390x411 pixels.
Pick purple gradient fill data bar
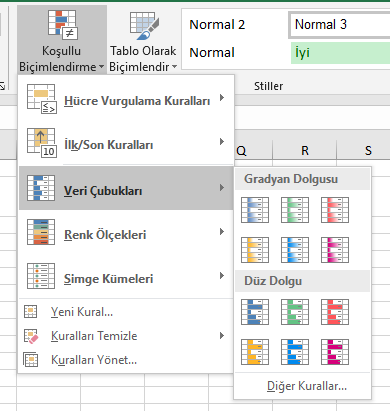(335, 250)
